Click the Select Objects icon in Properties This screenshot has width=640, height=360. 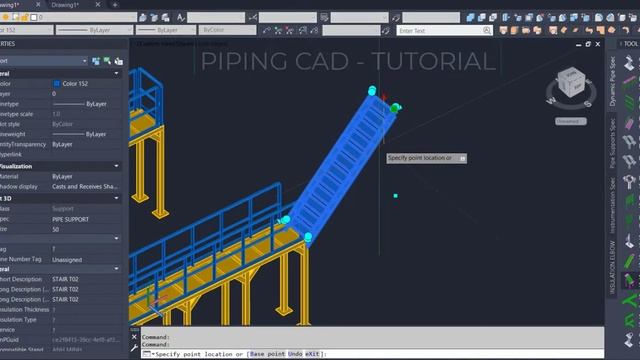click(x=107, y=61)
